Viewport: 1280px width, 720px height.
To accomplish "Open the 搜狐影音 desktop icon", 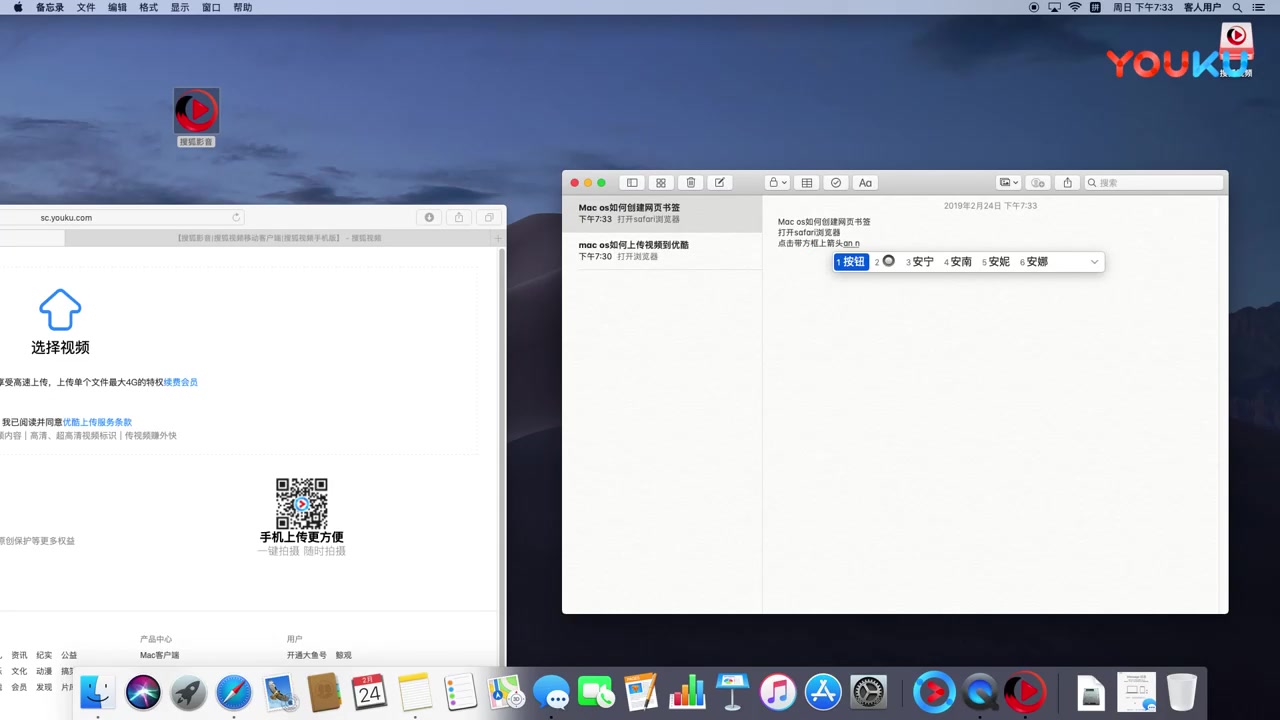I will [196, 117].
